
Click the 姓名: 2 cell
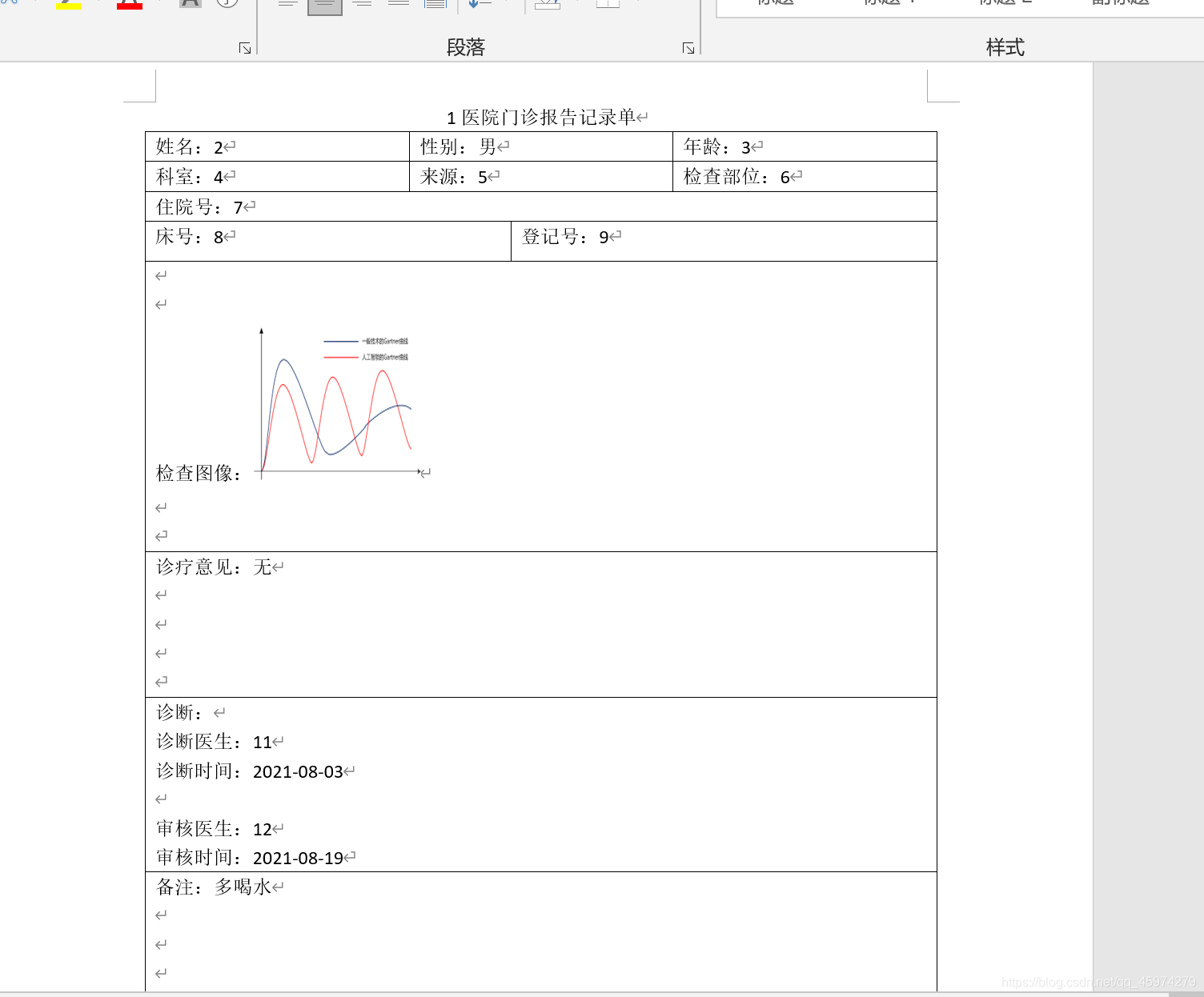[277, 146]
